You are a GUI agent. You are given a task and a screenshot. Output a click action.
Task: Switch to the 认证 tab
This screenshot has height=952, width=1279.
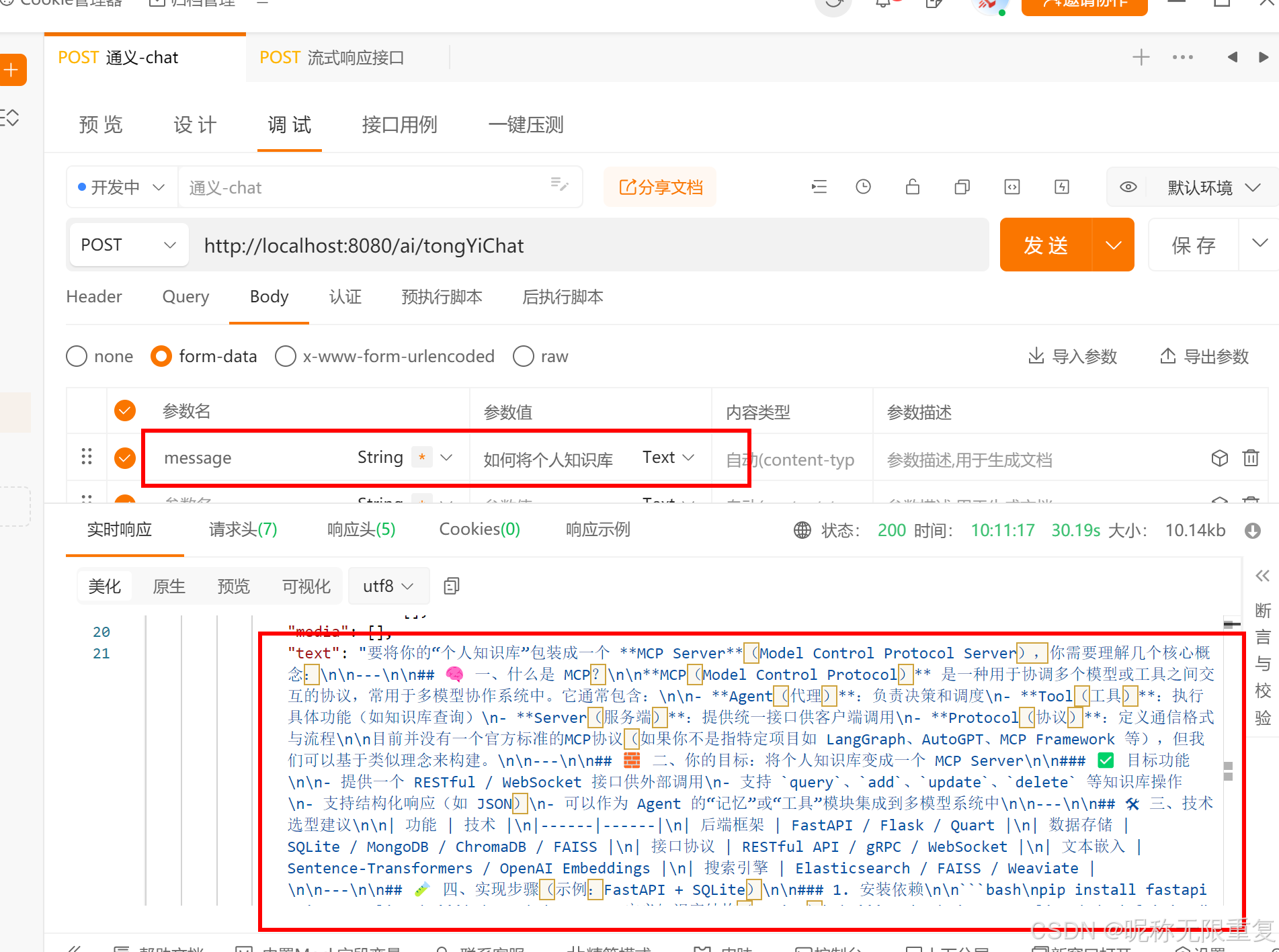click(345, 296)
